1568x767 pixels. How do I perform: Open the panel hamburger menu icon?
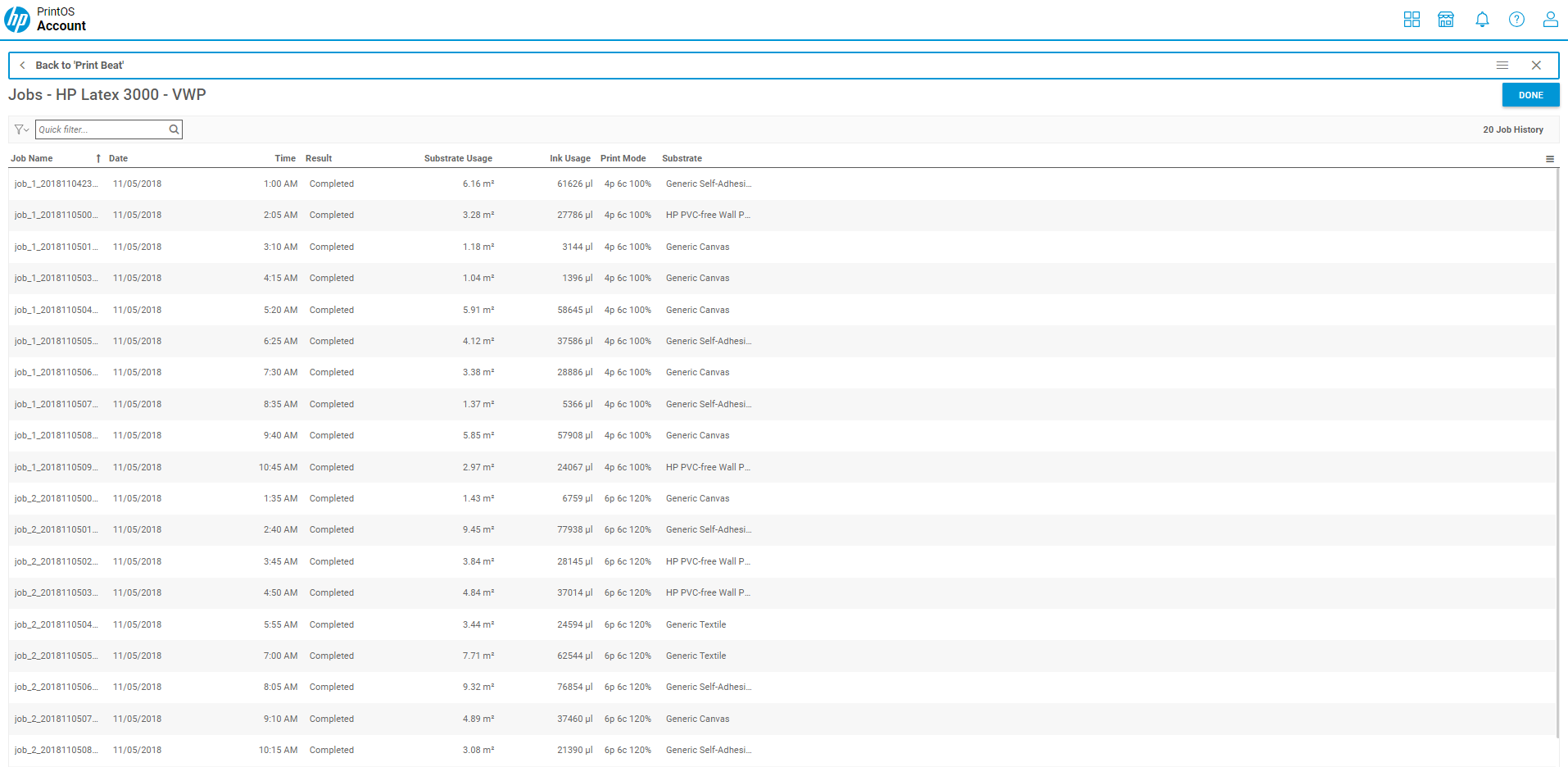coord(1502,66)
